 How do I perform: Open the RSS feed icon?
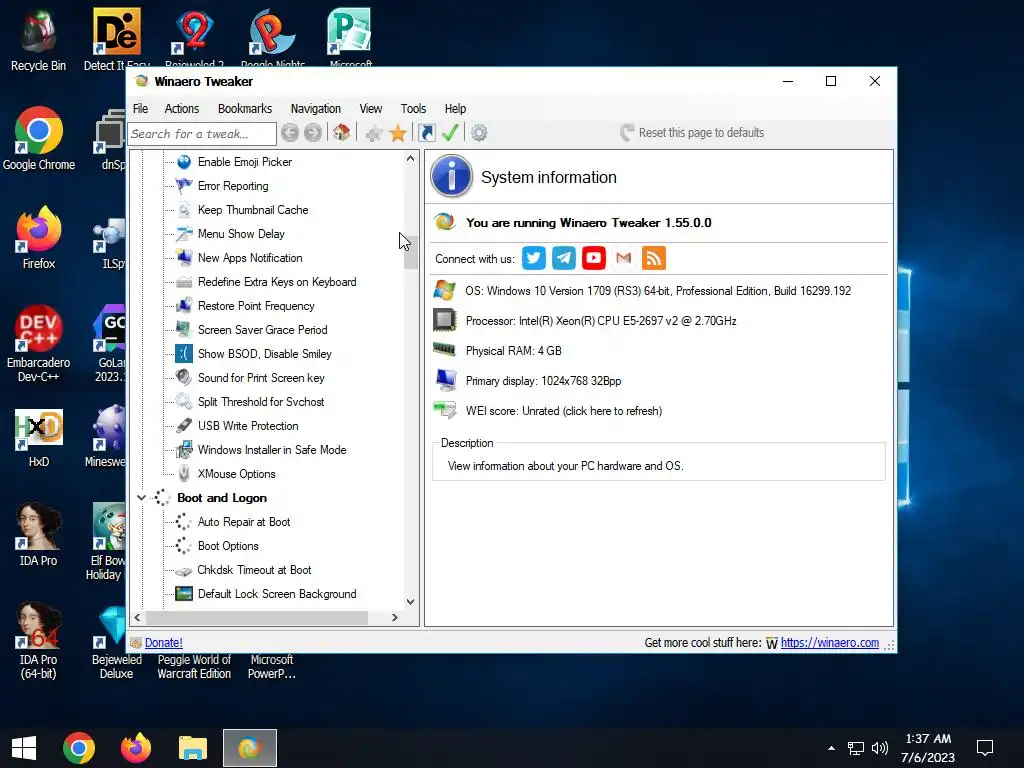coord(654,258)
